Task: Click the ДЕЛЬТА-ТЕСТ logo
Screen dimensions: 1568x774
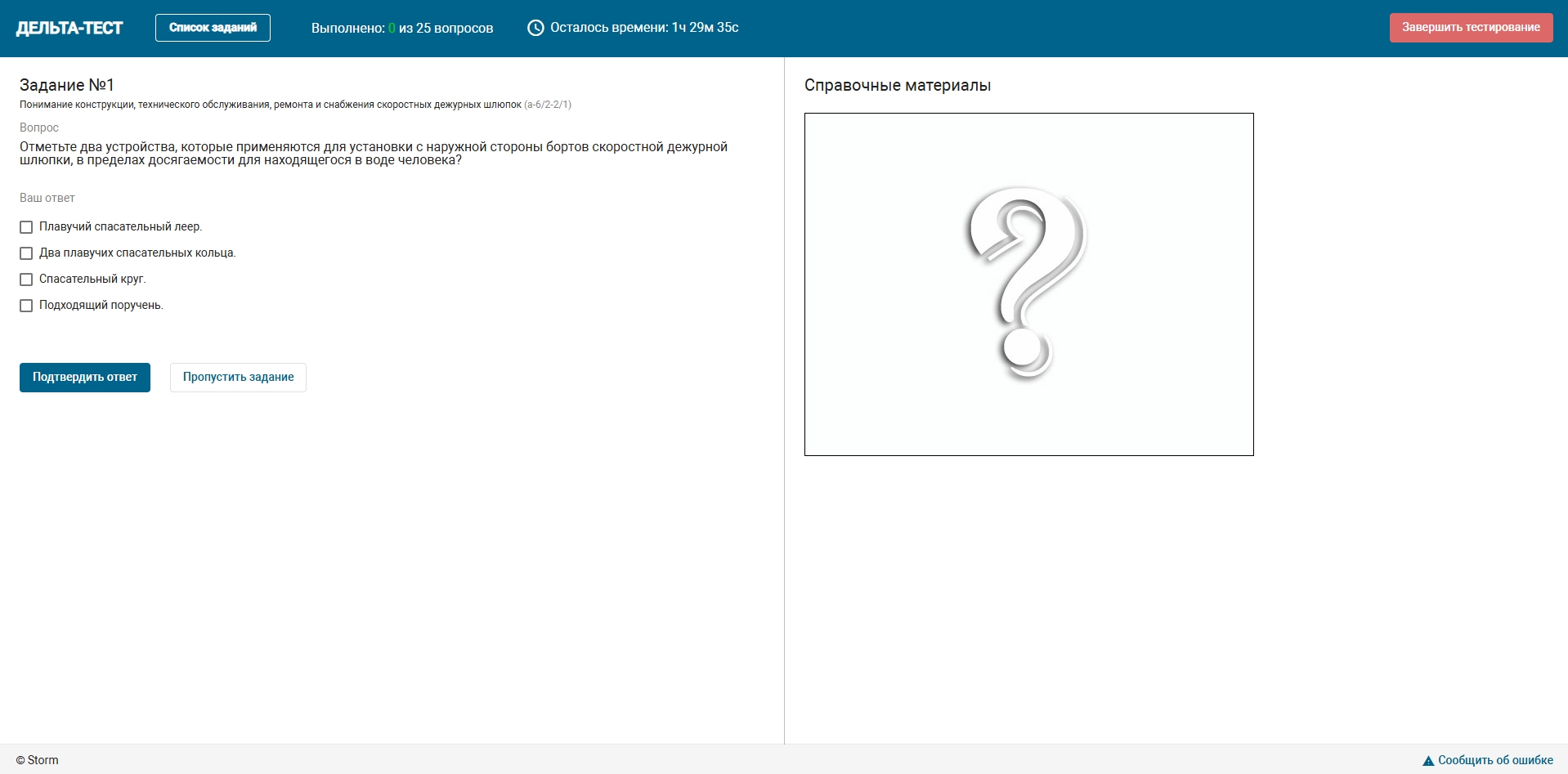Action: pos(69,28)
